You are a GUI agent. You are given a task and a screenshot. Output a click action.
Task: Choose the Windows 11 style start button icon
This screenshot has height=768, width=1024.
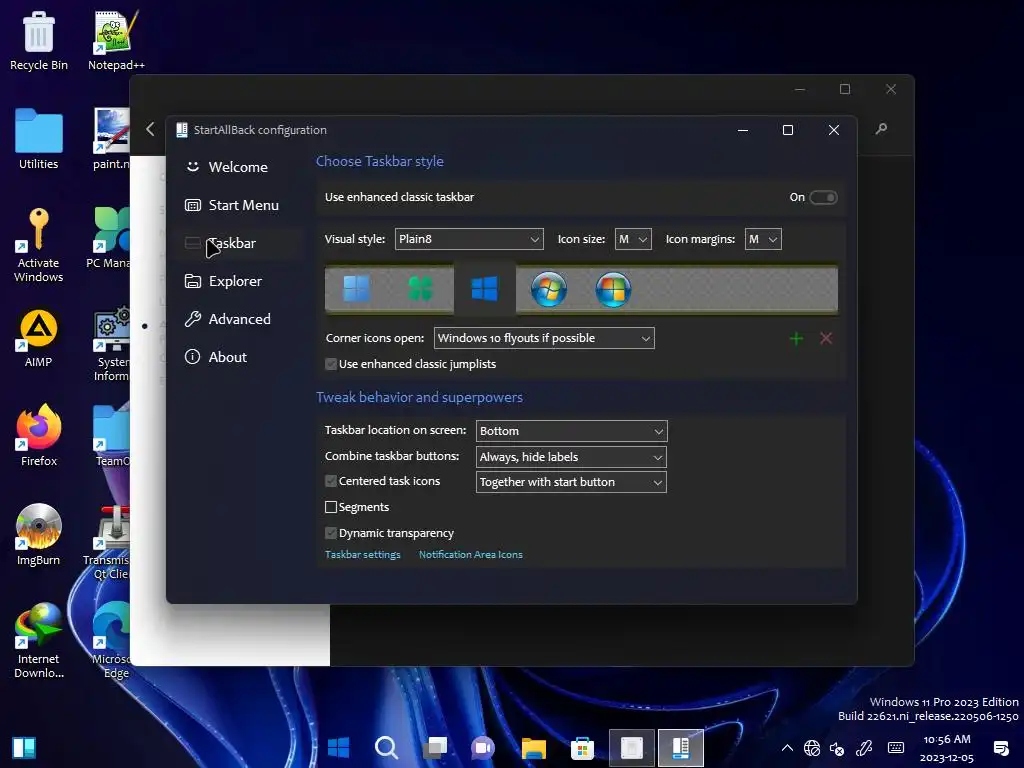pos(357,289)
